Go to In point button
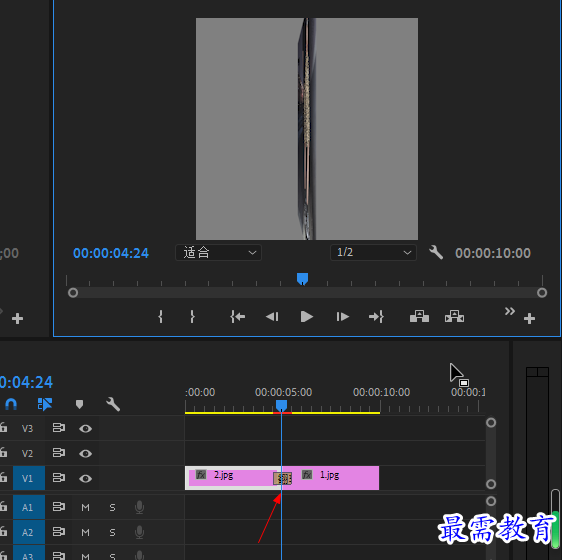562x560 pixels. tap(238, 317)
